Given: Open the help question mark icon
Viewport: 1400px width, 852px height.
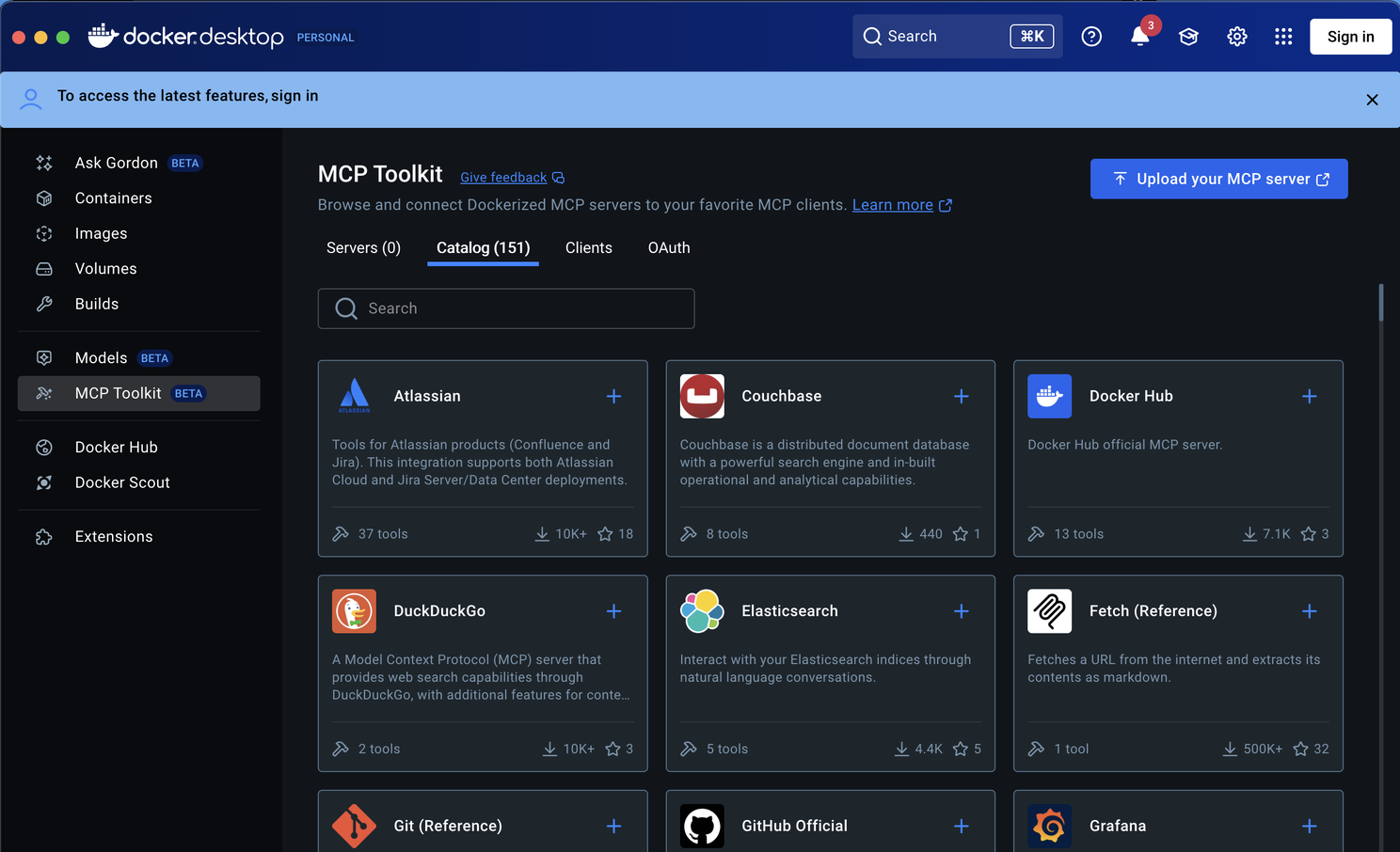Looking at the screenshot, I should coord(1091,37).
